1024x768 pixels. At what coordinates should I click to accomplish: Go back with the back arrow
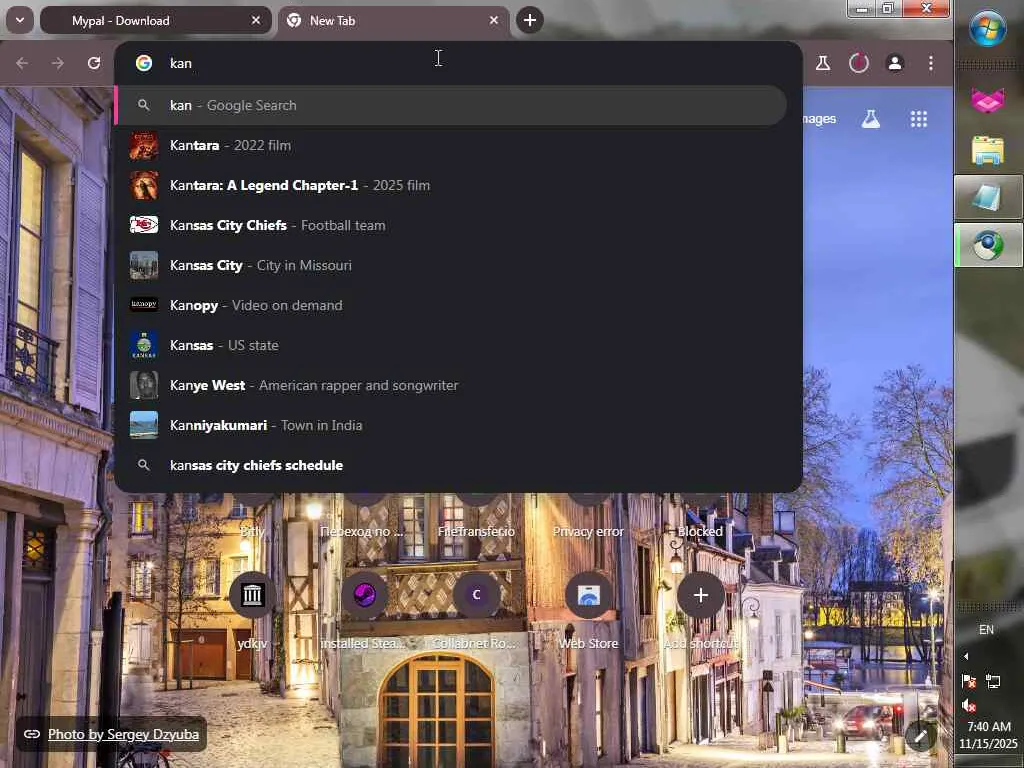22,63
